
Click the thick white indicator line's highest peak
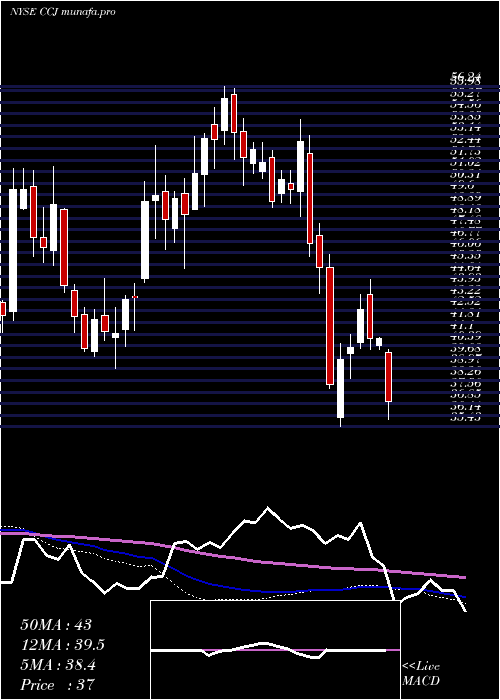pyautogui.click(x=267, y=508)
